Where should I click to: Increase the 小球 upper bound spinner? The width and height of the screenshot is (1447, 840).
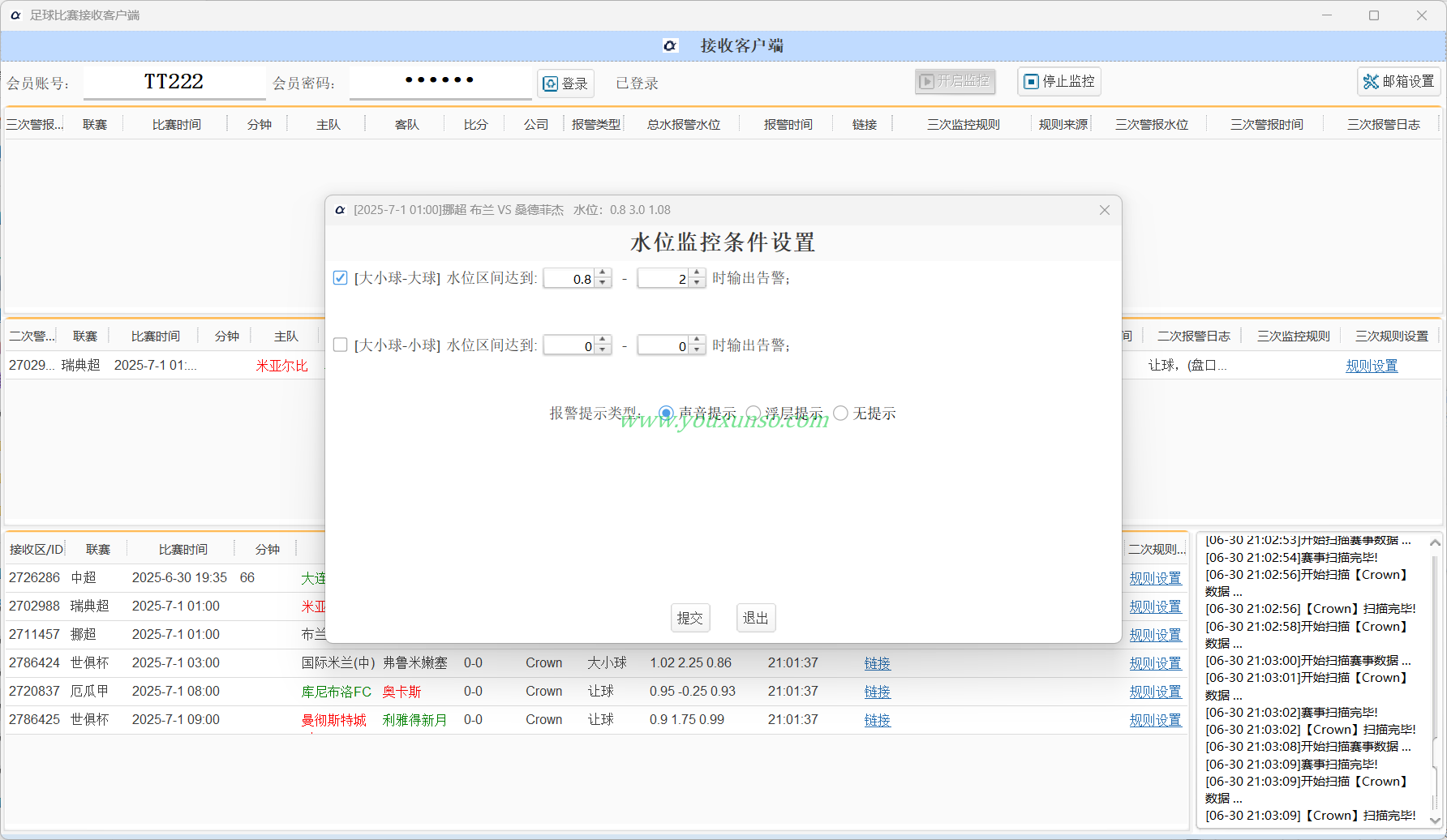tap(697, 341)
